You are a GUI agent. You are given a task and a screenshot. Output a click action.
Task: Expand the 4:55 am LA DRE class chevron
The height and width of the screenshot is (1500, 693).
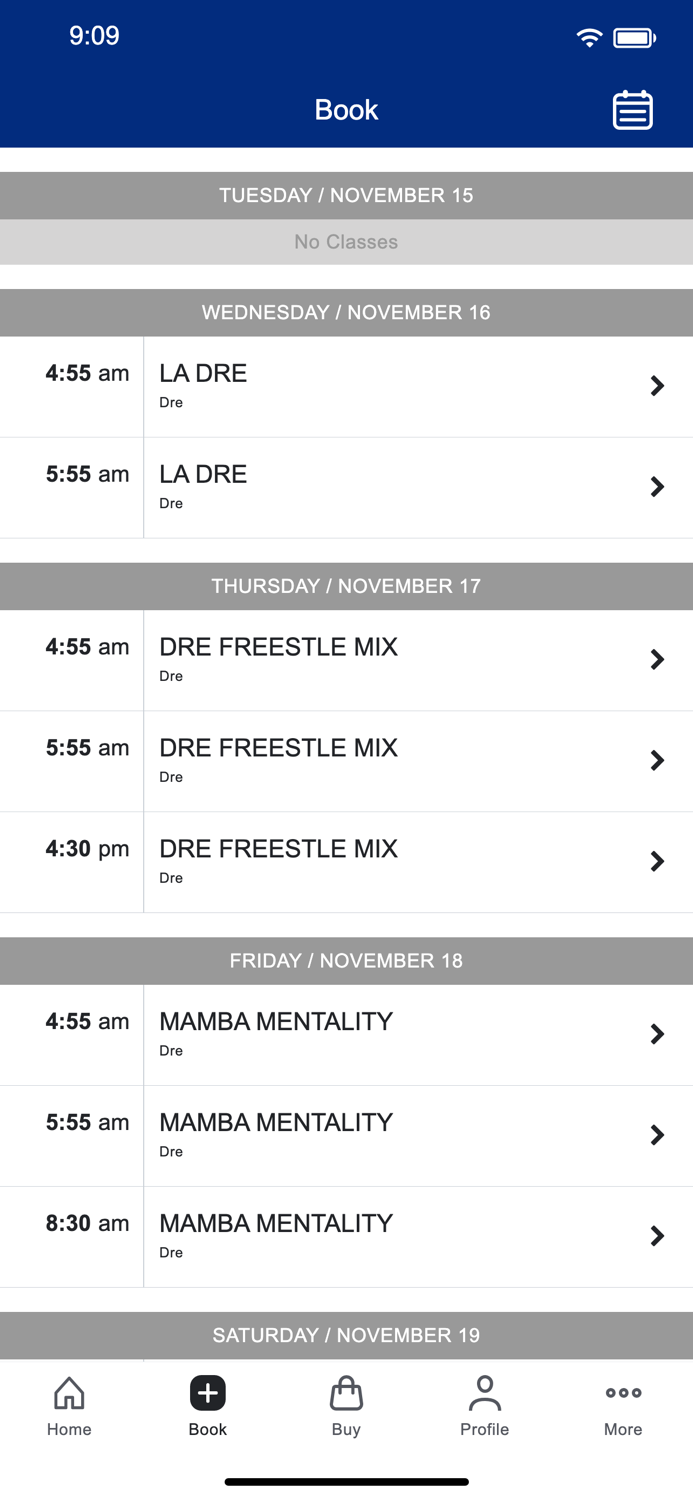click(658, 386)
